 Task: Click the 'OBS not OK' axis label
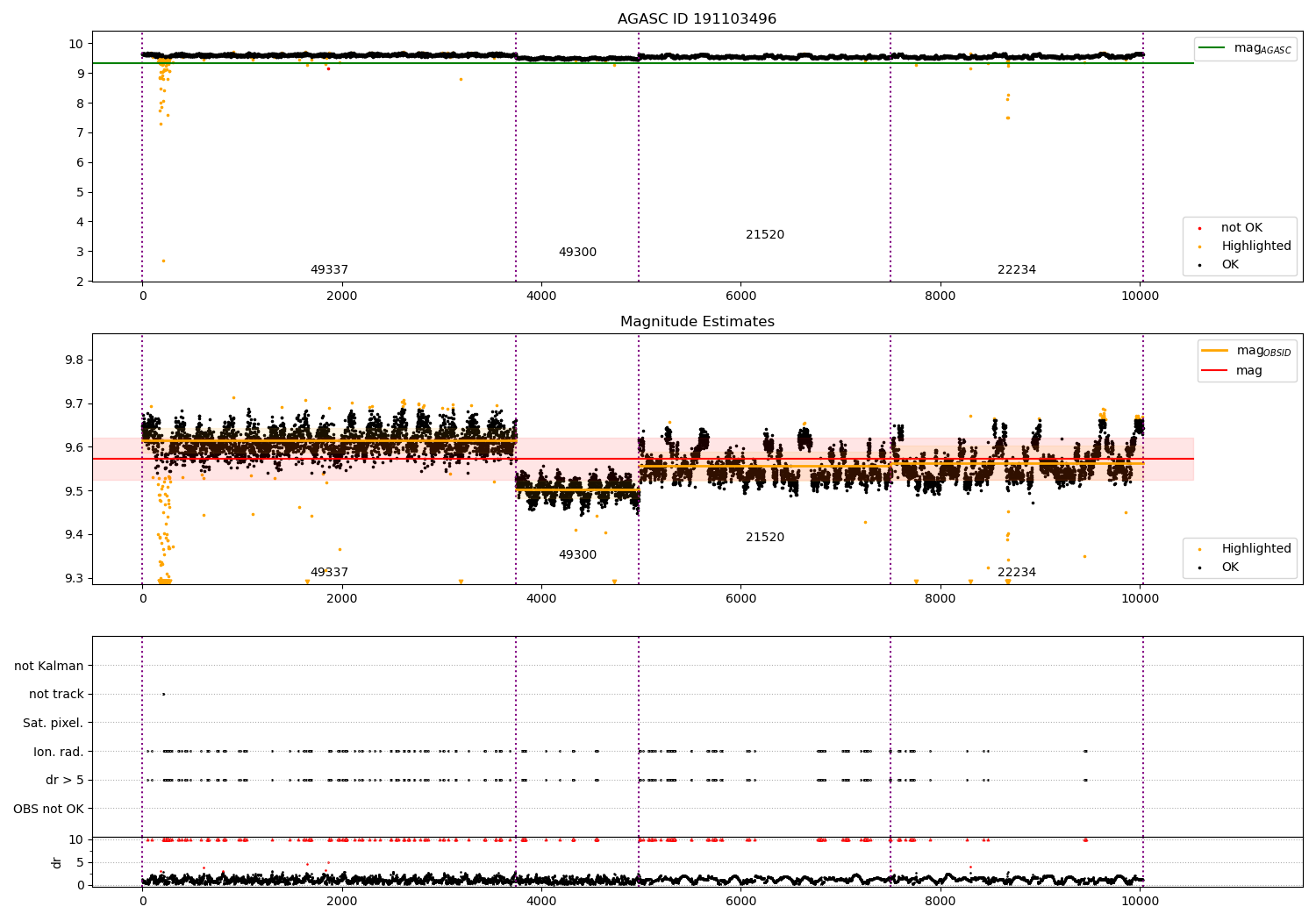tap(48, 809)
